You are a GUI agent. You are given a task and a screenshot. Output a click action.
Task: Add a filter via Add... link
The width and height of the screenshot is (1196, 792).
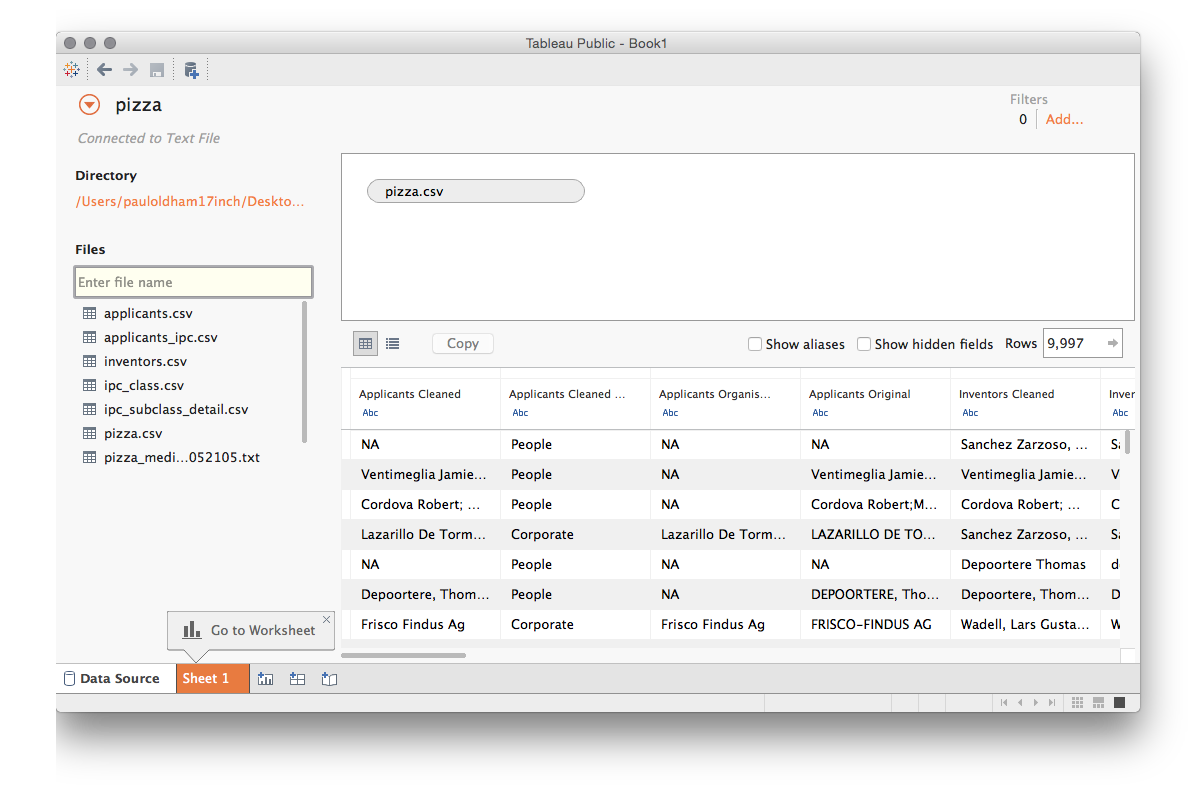1064,119
